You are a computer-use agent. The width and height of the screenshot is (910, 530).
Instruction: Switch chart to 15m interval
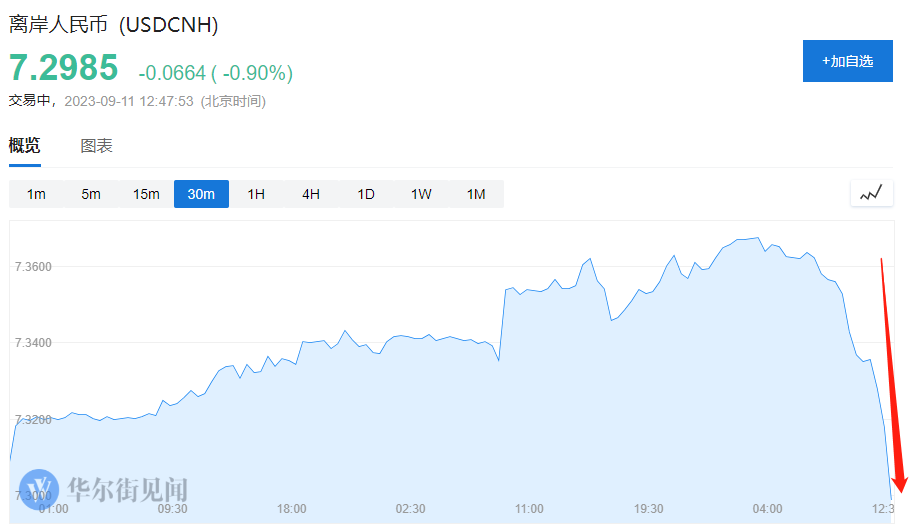point(146,194)
